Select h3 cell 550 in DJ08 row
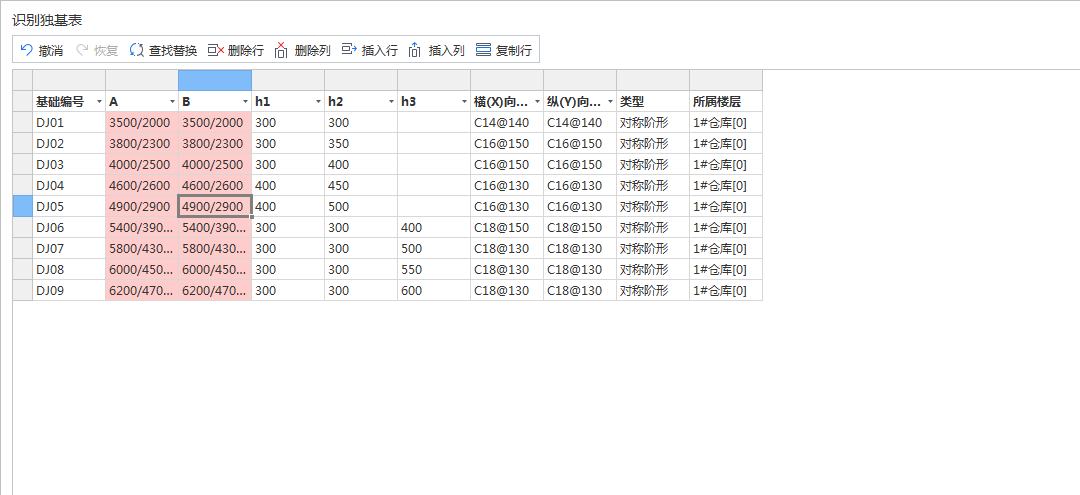The image size is (1080, 495). point(434,270)
